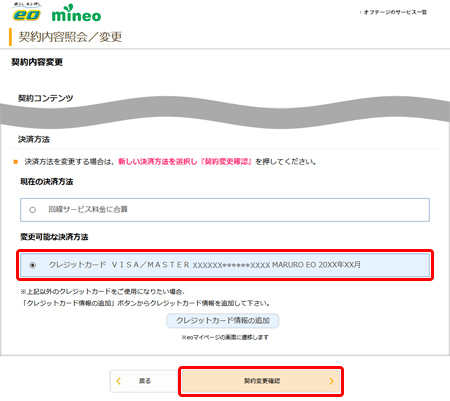Select 回線サービス料金に合算 radio button

tap(32, 210)
